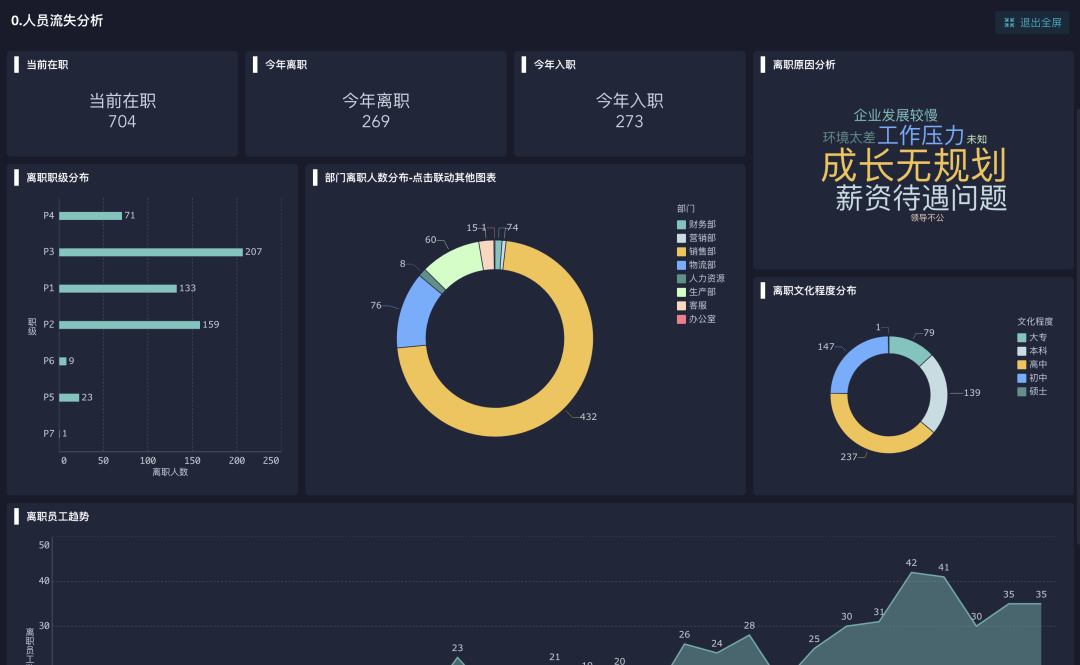This screenshot has height=665, width=1080.
Task: Click 工作压力 word cloud term
Action: tap(921, 136)
